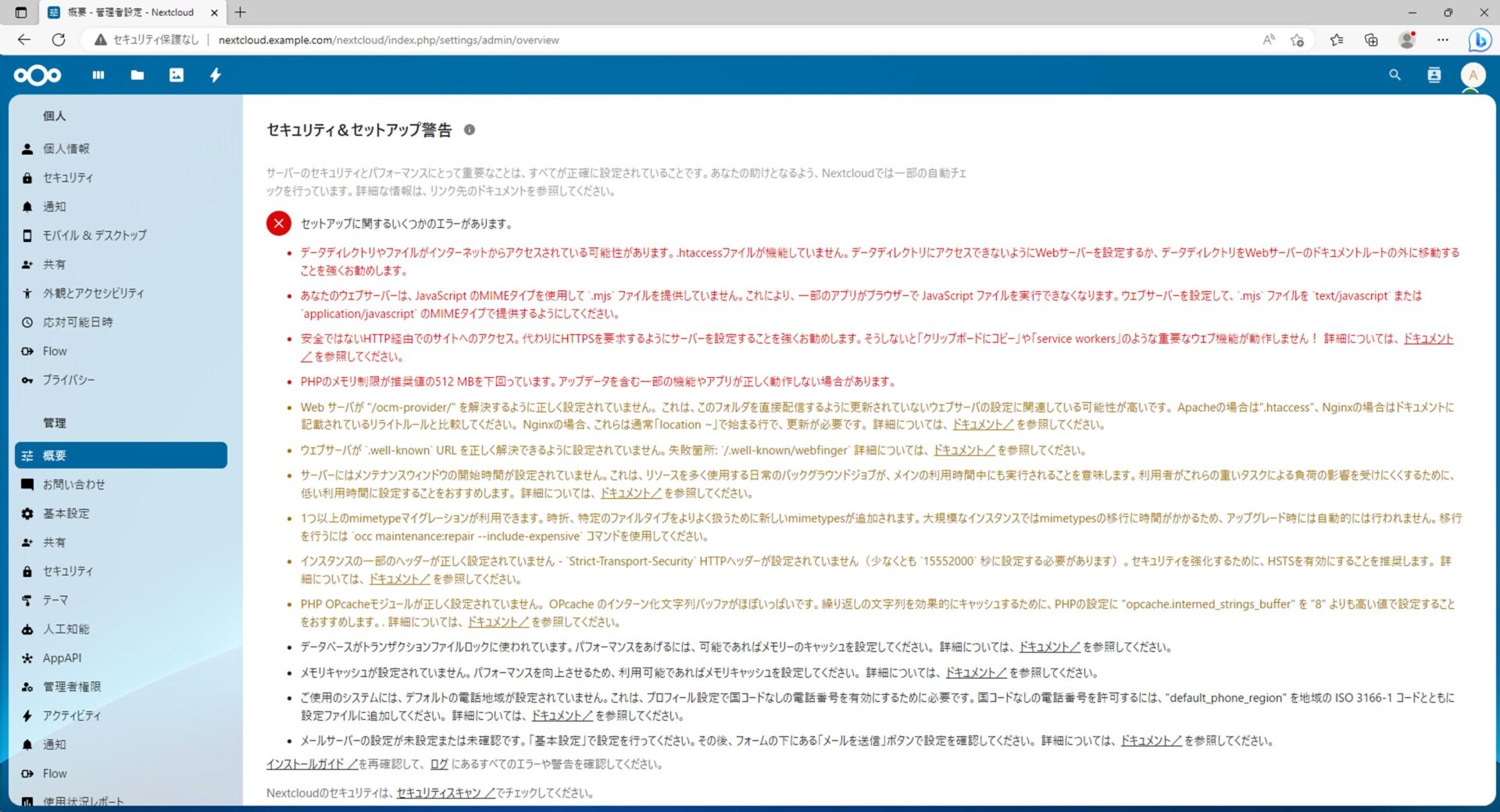
Task: Select 人工知能 in admin sidebar
Action: point(66,629)
